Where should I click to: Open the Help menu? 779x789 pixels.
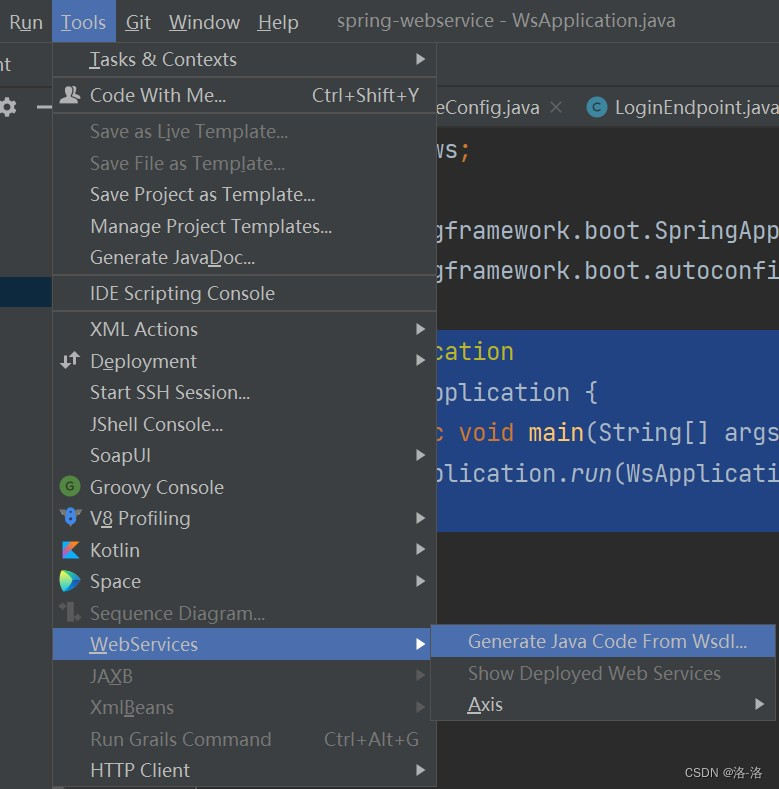[278, 22]
